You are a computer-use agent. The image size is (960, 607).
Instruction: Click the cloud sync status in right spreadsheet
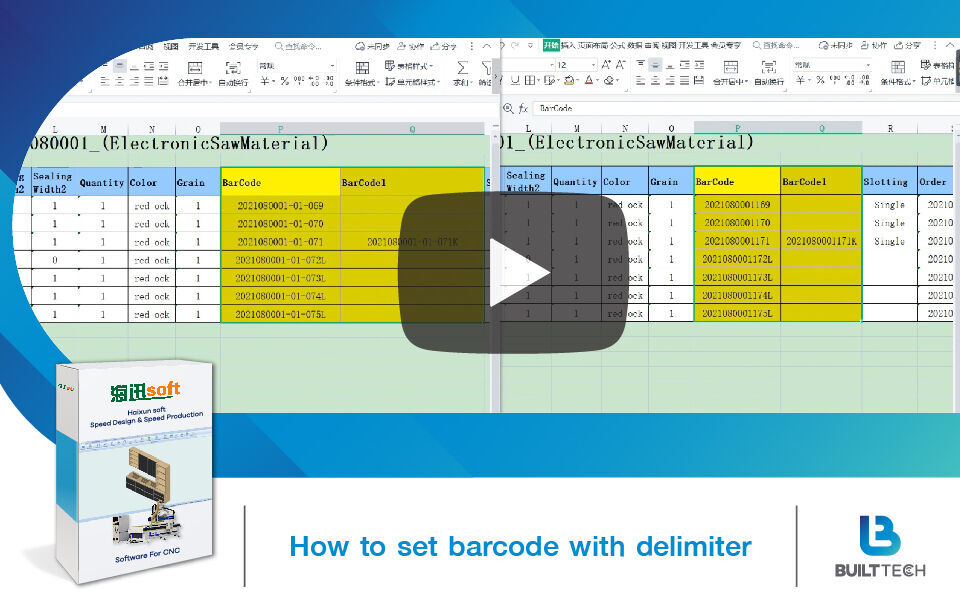[x=835, y=45]
